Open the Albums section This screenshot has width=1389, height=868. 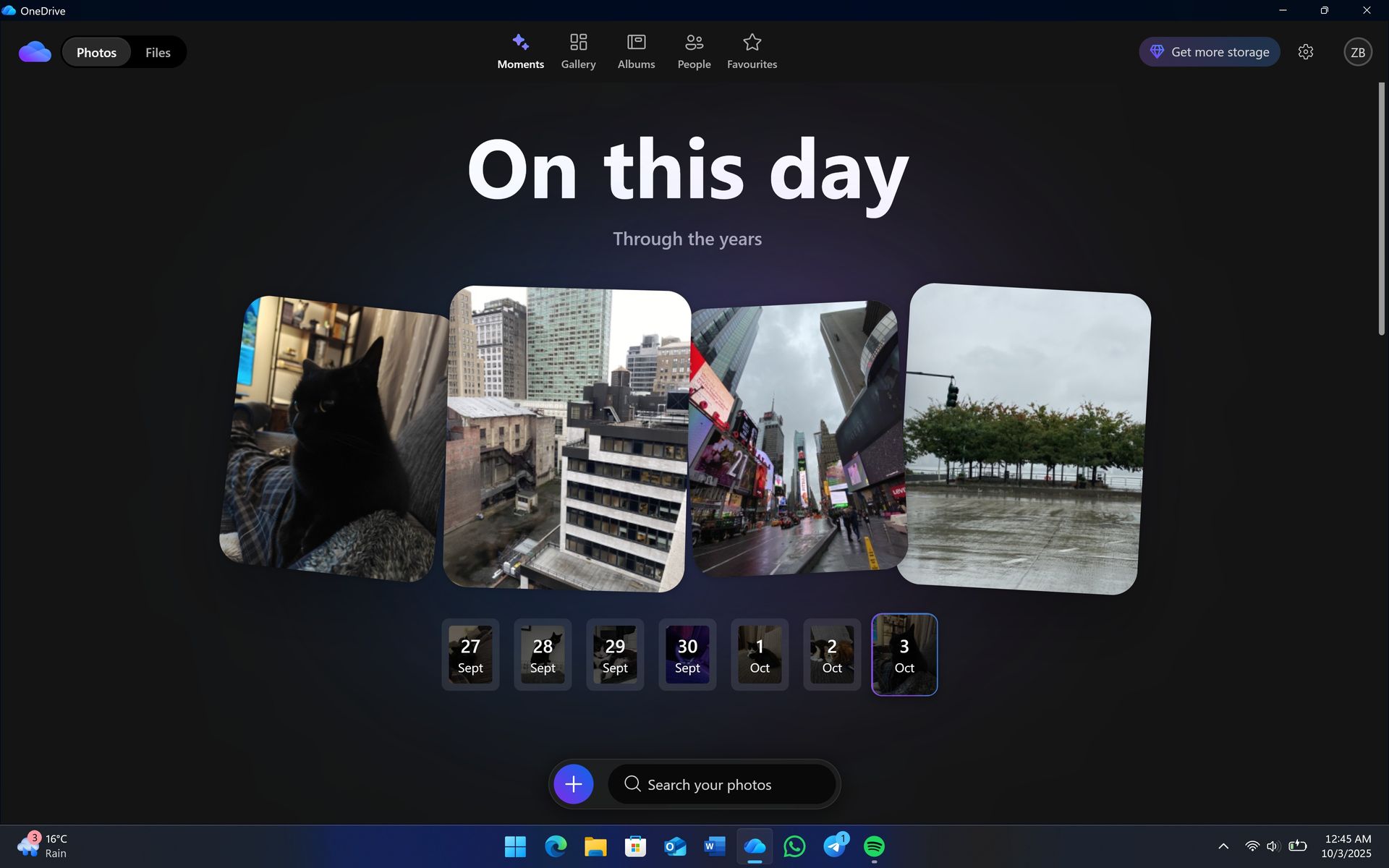coord(635,51)
